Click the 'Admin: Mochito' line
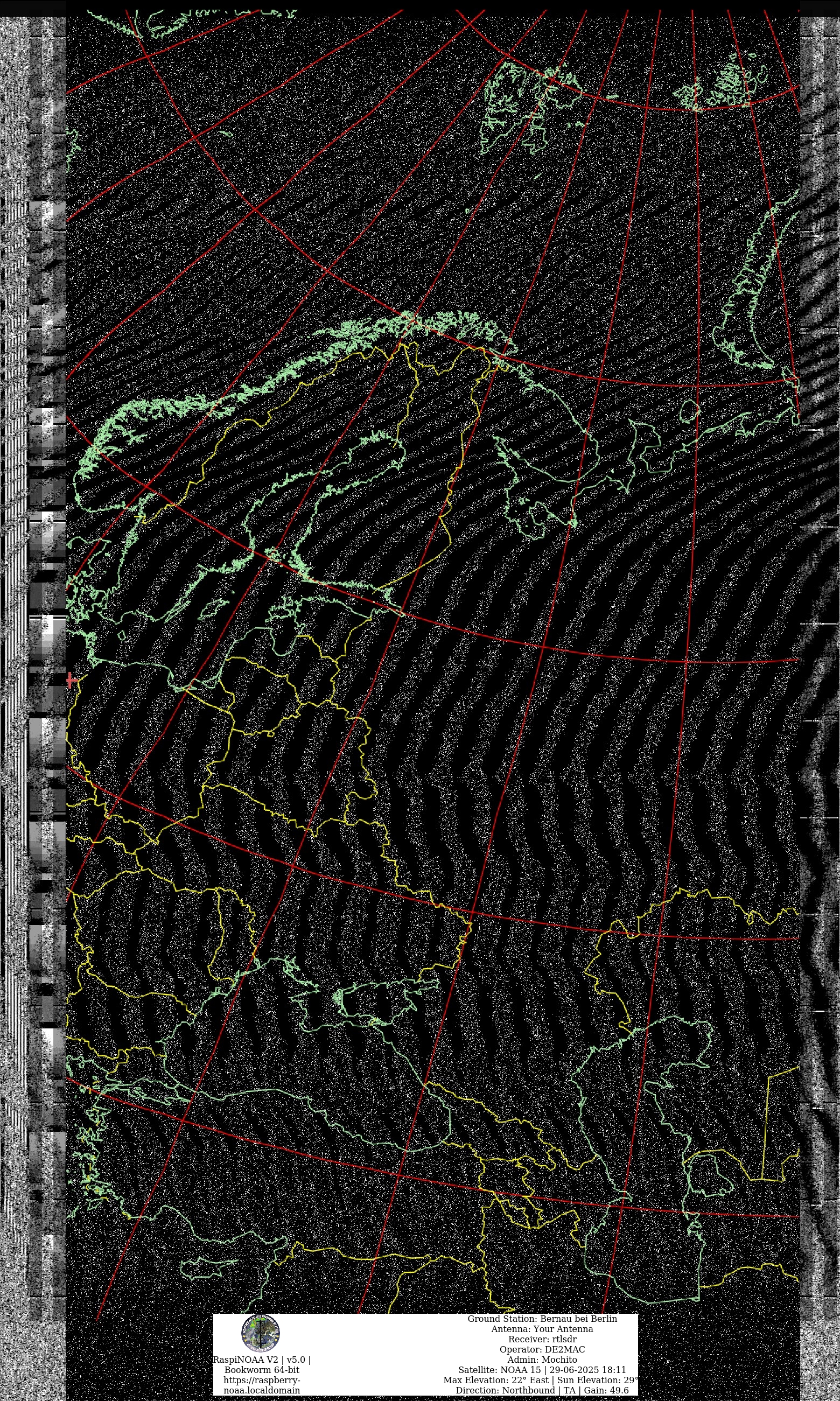840x1401 pixels. click(542, 1359)
